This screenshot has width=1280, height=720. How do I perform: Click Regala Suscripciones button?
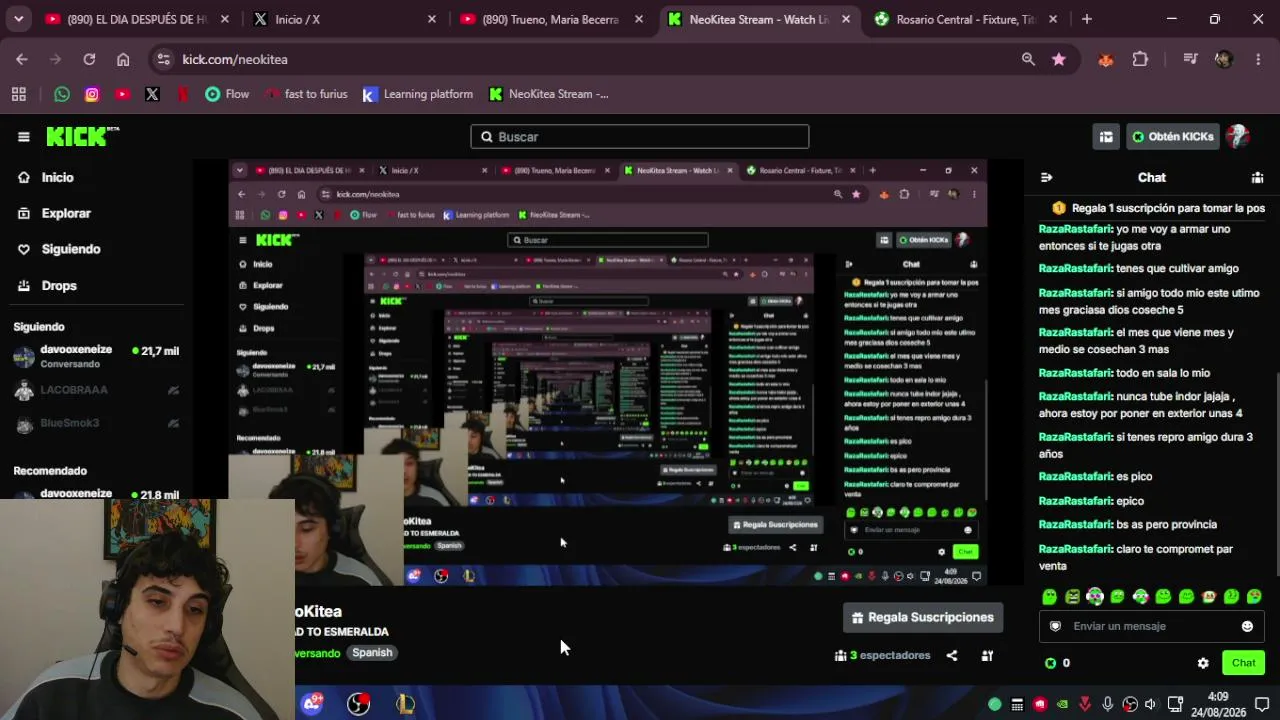click(x=923, y=617)
